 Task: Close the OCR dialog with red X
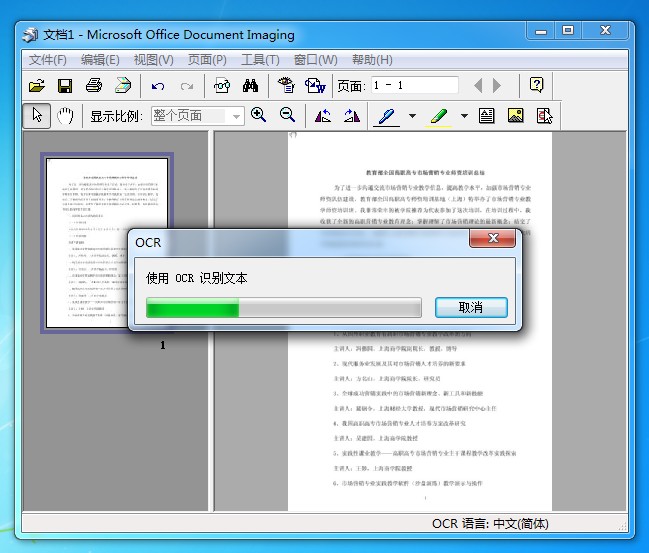click(x=493, y=238)
